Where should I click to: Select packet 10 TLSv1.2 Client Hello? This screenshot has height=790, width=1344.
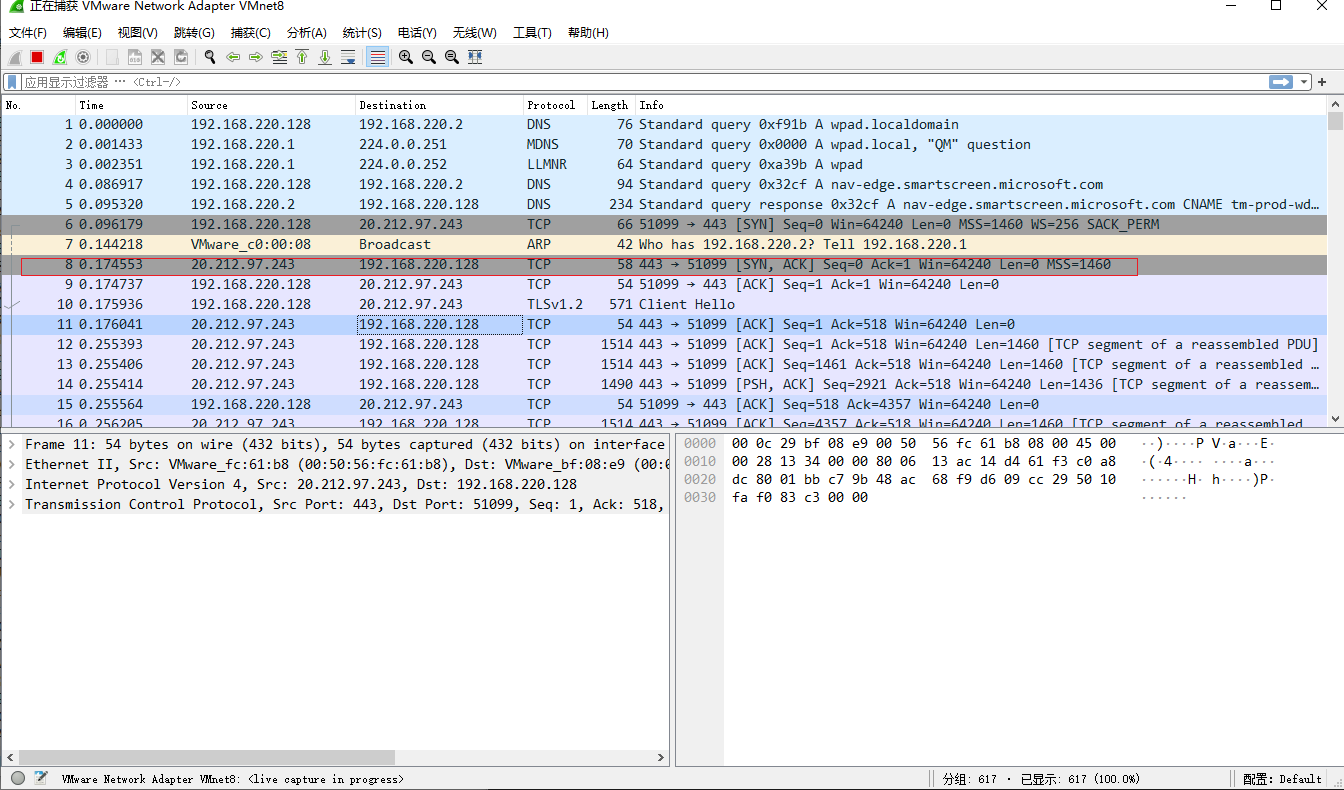[664, 304]
